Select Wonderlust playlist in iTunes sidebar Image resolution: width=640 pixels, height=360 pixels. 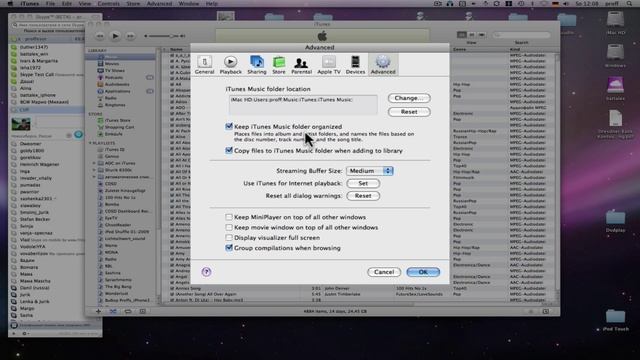point(116,293)
